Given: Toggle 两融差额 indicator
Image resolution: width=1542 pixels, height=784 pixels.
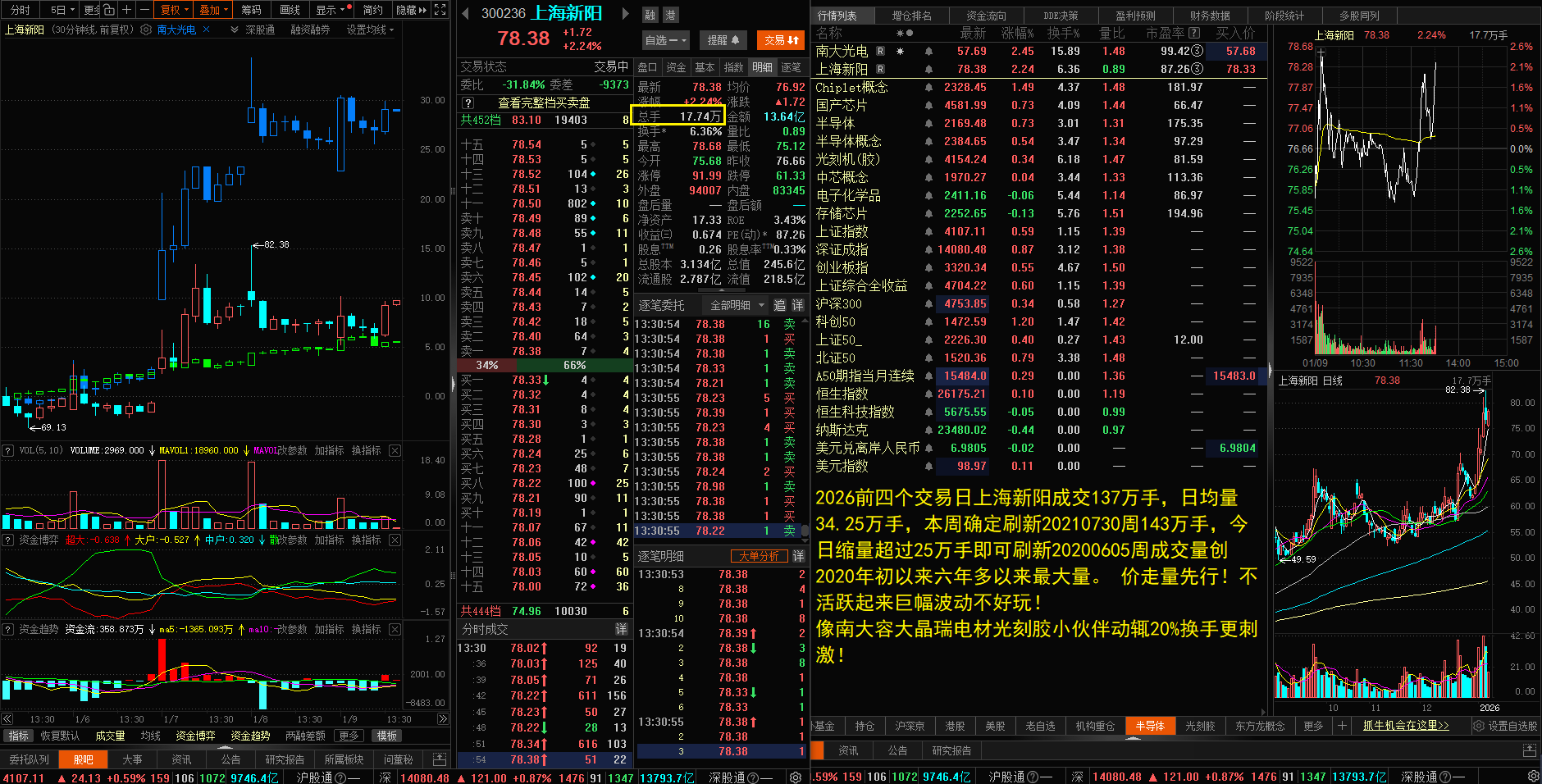Looking at the screenshot, I should click(305, 736).
